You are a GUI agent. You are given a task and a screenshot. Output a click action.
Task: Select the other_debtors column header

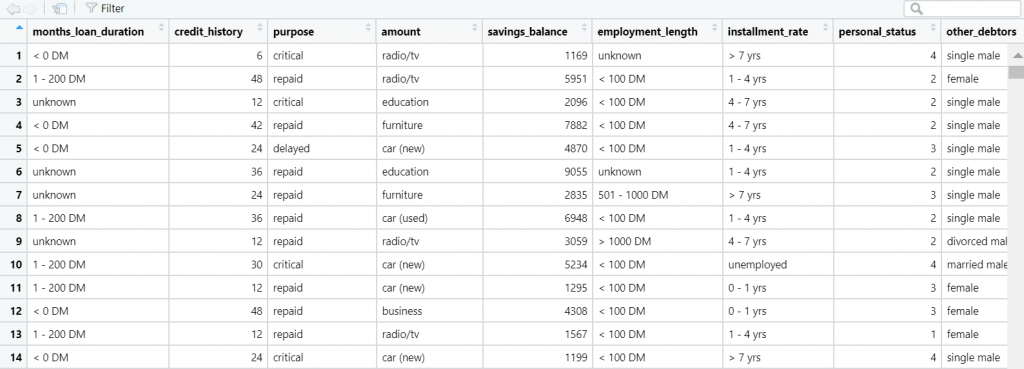(x=982, y=31)
